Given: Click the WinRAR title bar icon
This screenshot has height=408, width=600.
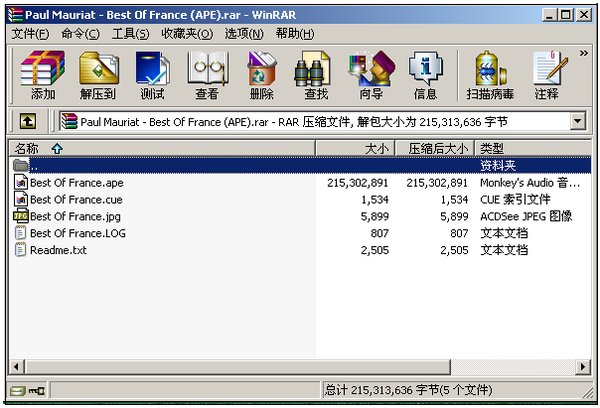Looking at the screenshot, I should pos(15,15).
